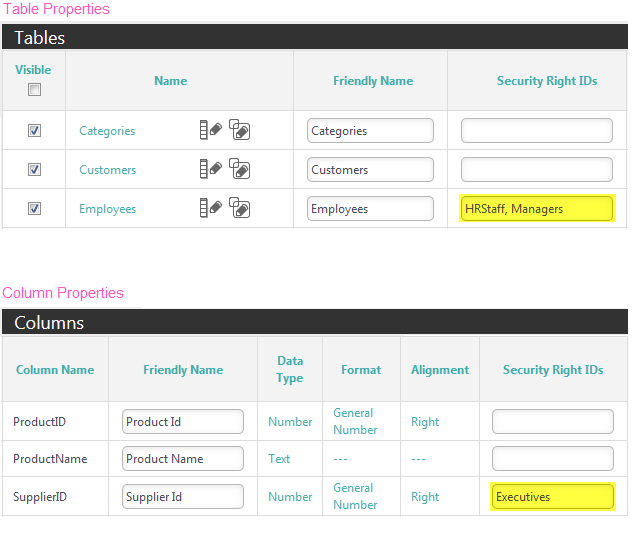
Task: Change Right alignment for ProductID
Action: click(425, 422)
